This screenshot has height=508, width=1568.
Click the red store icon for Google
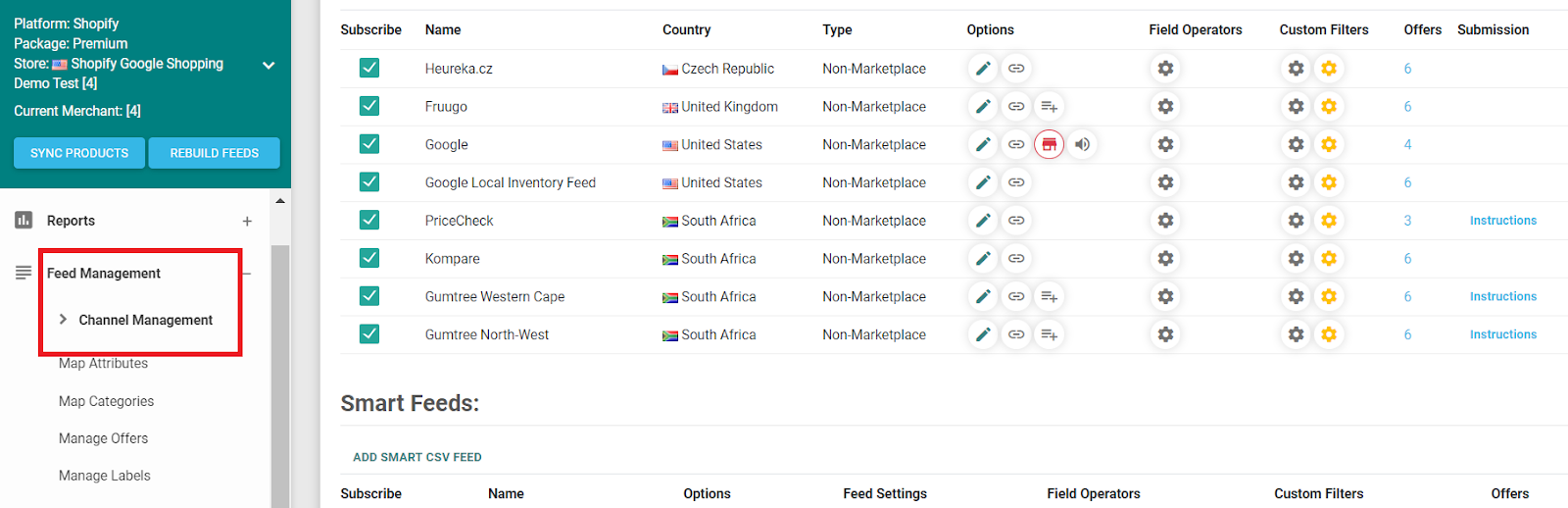pos(1049,145)
